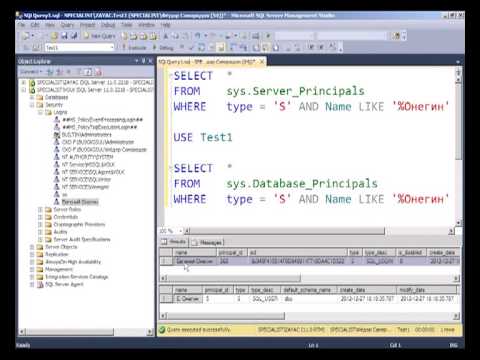Click the Save All icon in the toolbar
The width and height of the screenshot is (480, 360).
tap(74, 36)
